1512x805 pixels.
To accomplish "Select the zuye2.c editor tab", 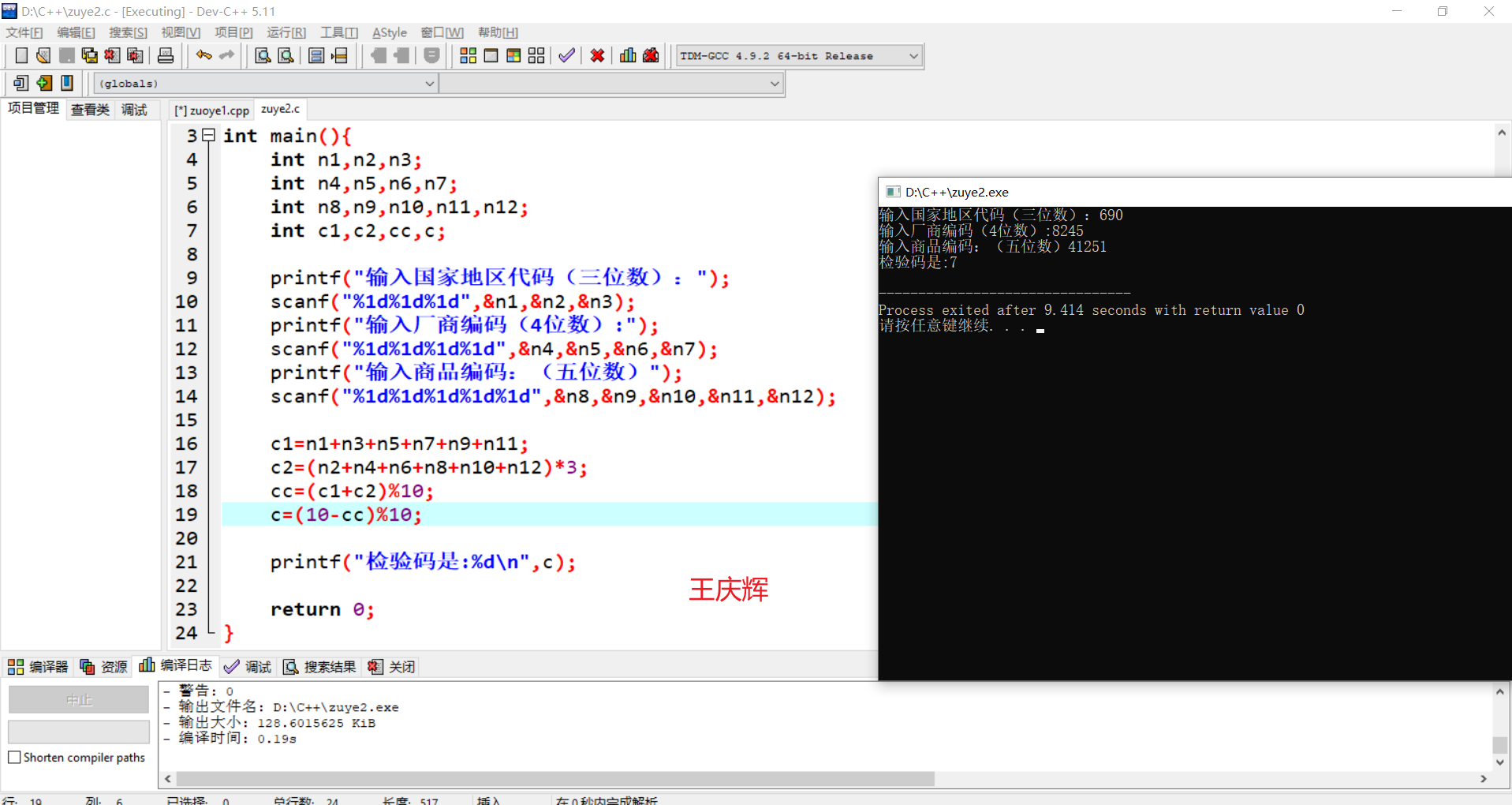I will tap(281, 109).
